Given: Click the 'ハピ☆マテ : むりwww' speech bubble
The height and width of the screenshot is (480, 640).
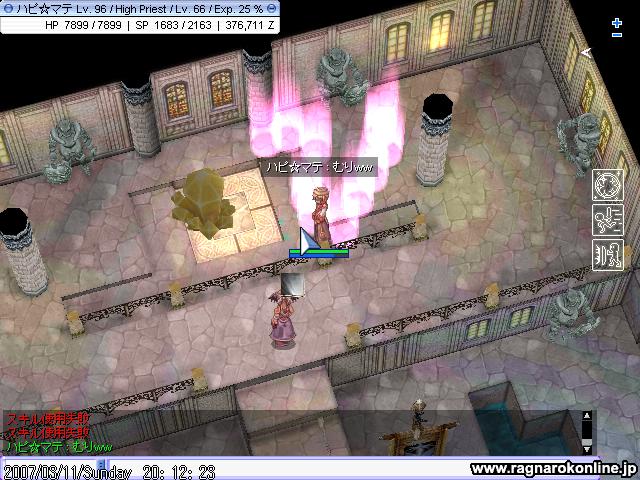Looking at the screenshot, I should tap(319, 167).
